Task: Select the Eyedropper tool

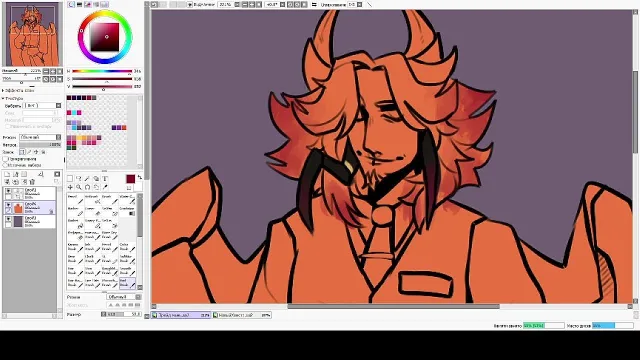Action: (x=105, y=187)
